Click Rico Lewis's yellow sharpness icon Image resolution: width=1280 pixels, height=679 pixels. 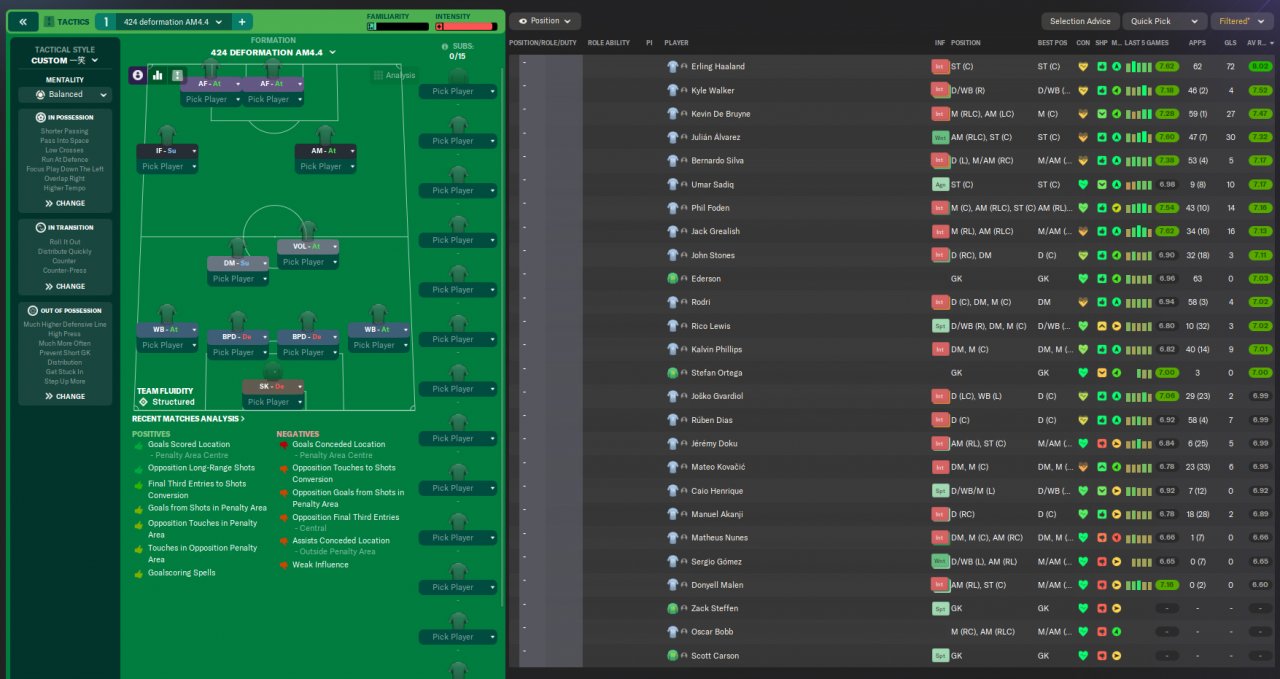[x=1101, y=326]
